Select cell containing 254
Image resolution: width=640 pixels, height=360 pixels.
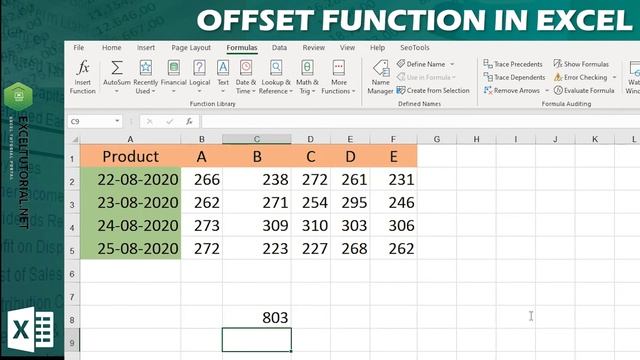coord(311,202)
